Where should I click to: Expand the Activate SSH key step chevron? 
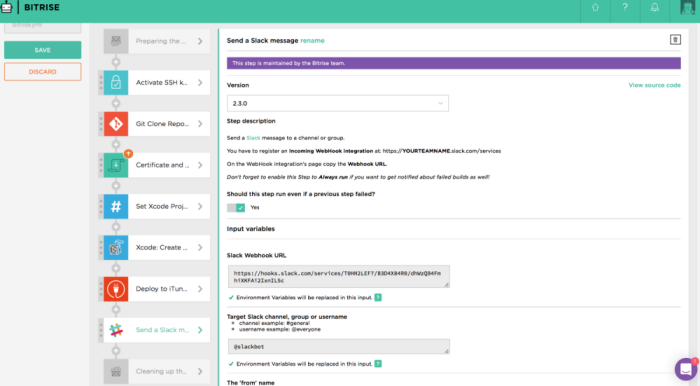tap(200, 83)
